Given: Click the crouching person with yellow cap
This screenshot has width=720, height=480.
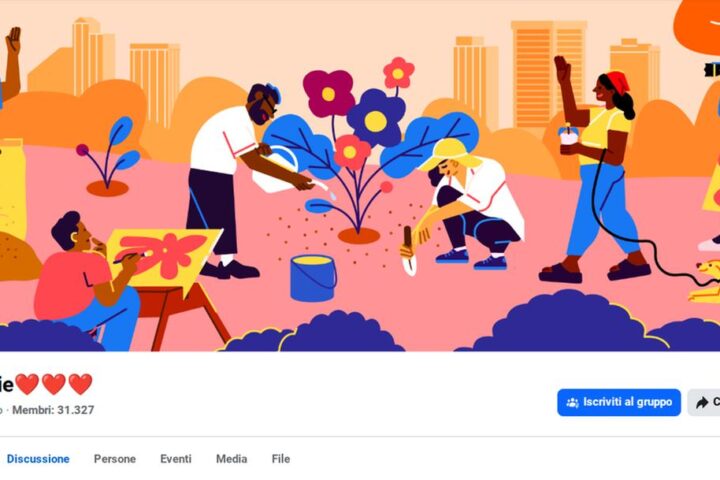Looking at the screenshot, I should pyautogui.click(x=464, y=207).
